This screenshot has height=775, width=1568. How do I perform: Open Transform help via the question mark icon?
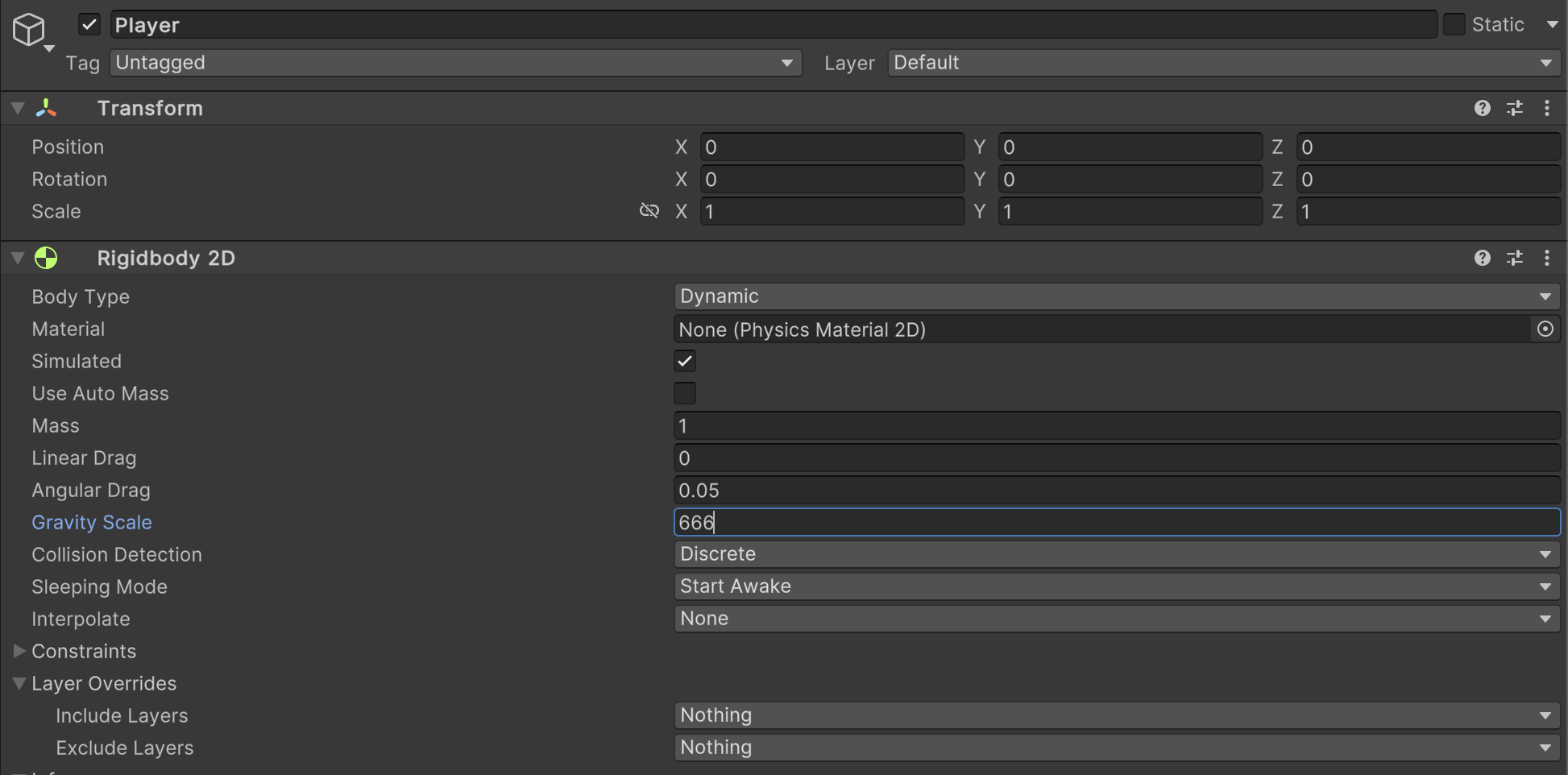[x=1483, y=108]
